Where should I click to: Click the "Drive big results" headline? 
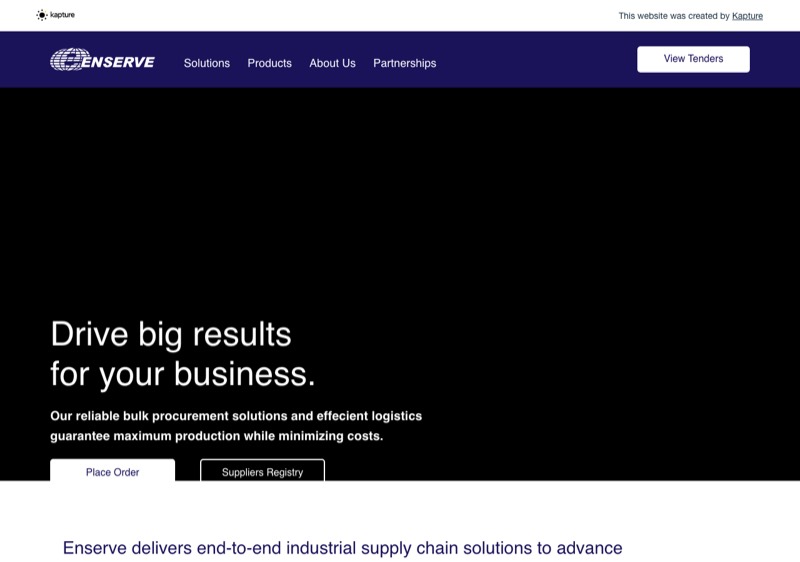(x=171, y=335)
